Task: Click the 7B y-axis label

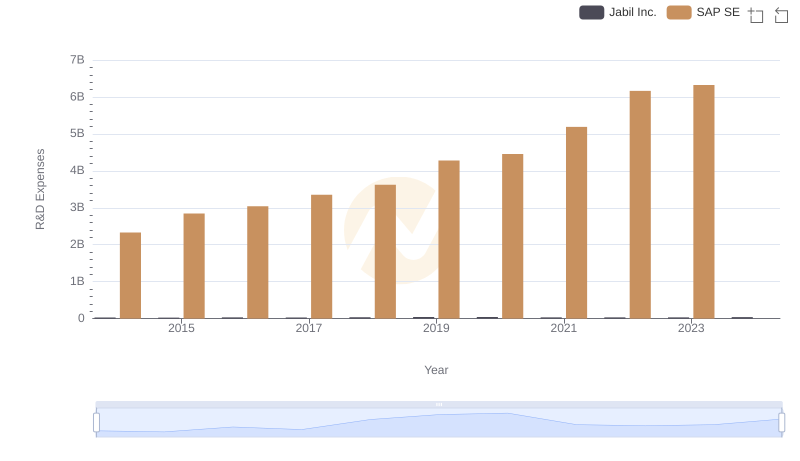Action: (x=77, y=60)
